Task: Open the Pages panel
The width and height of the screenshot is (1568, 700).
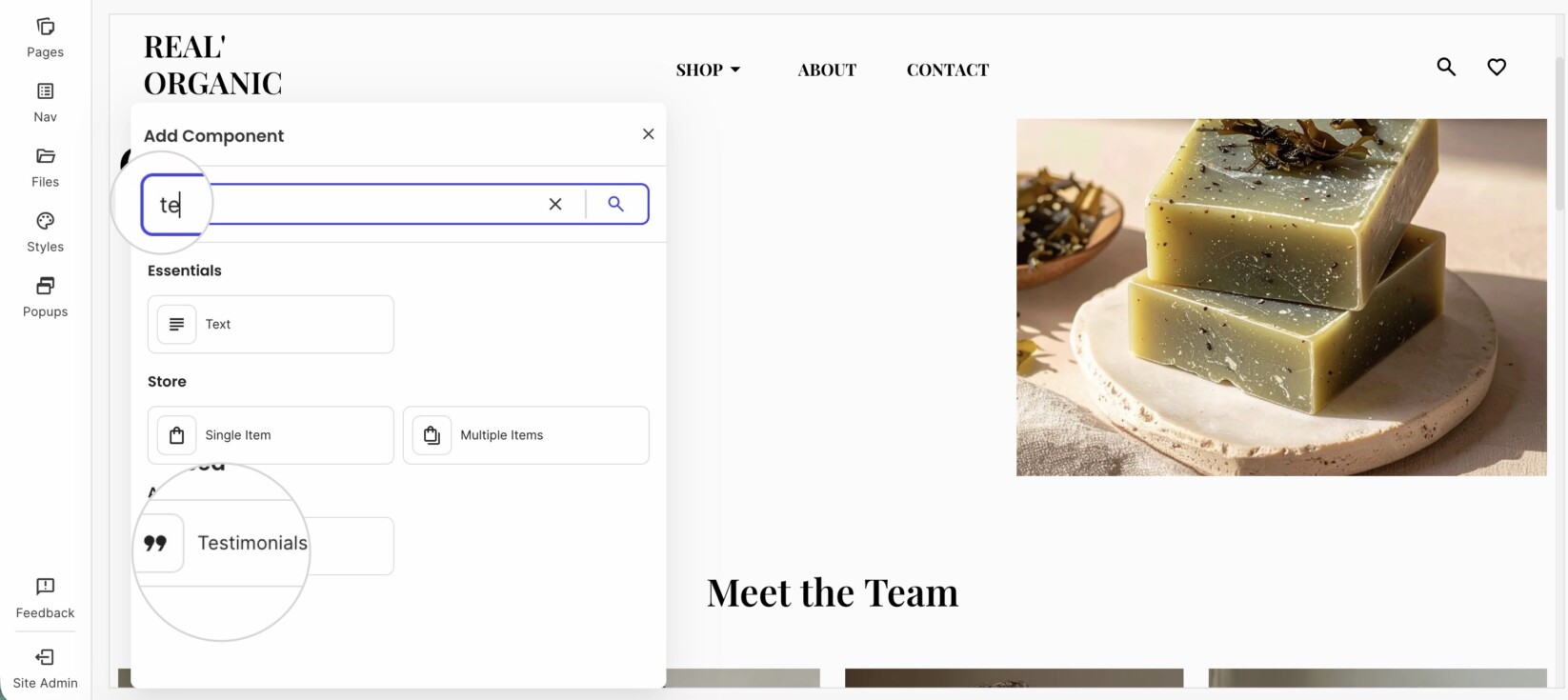Action: coord(45,38)
